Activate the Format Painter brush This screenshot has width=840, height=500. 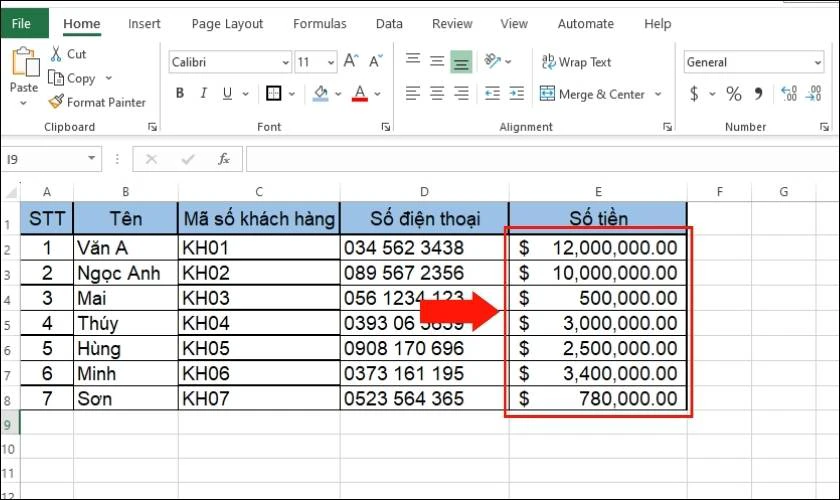coord(96,102)
